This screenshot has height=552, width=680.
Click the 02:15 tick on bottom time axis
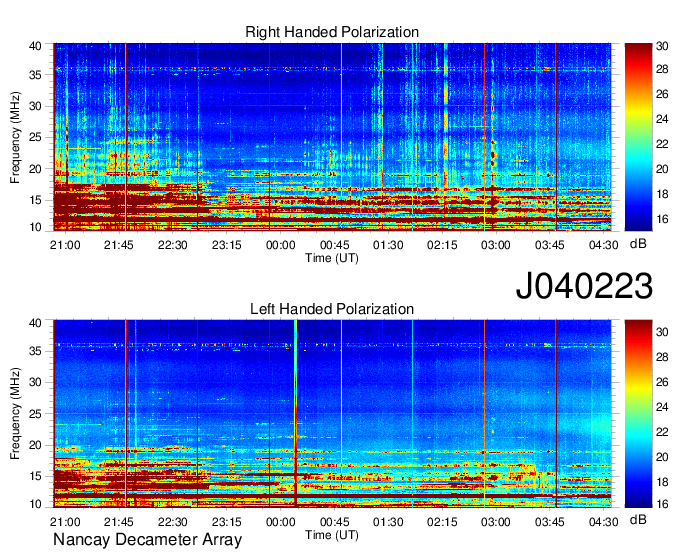(442, 522)
